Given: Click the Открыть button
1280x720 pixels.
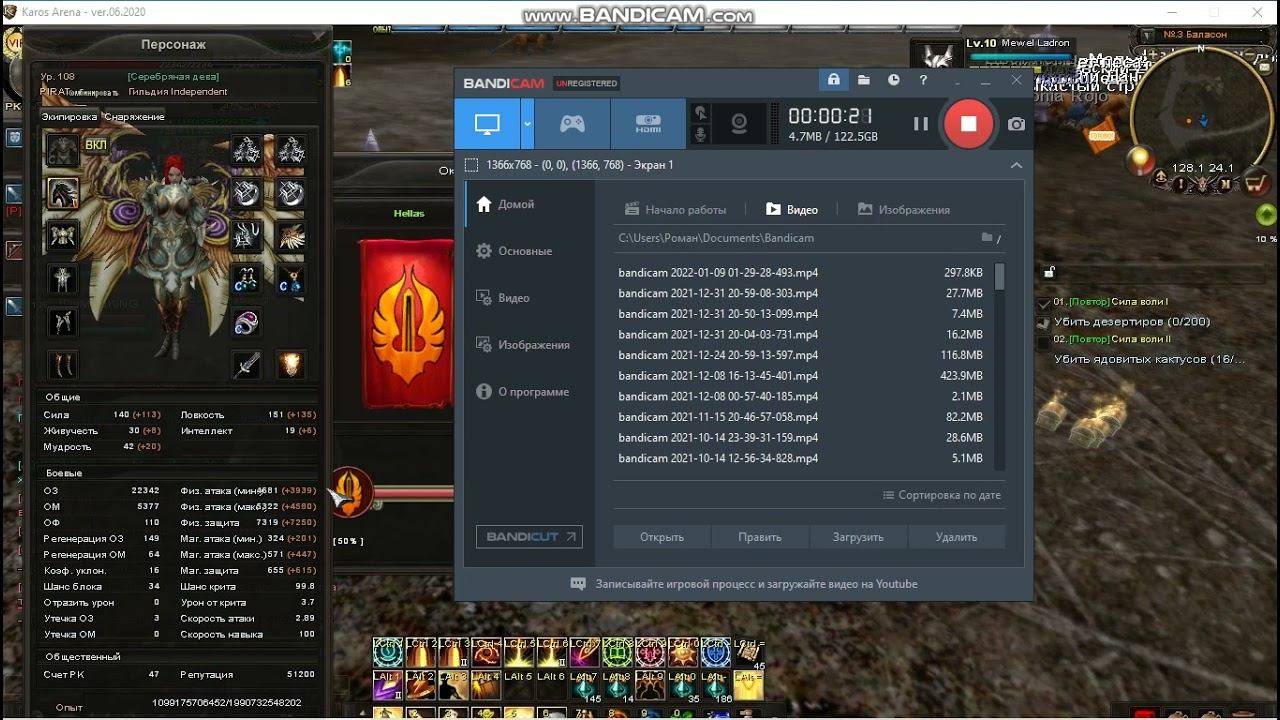Looking at the screenshot, I should click(x=662, y=537).
